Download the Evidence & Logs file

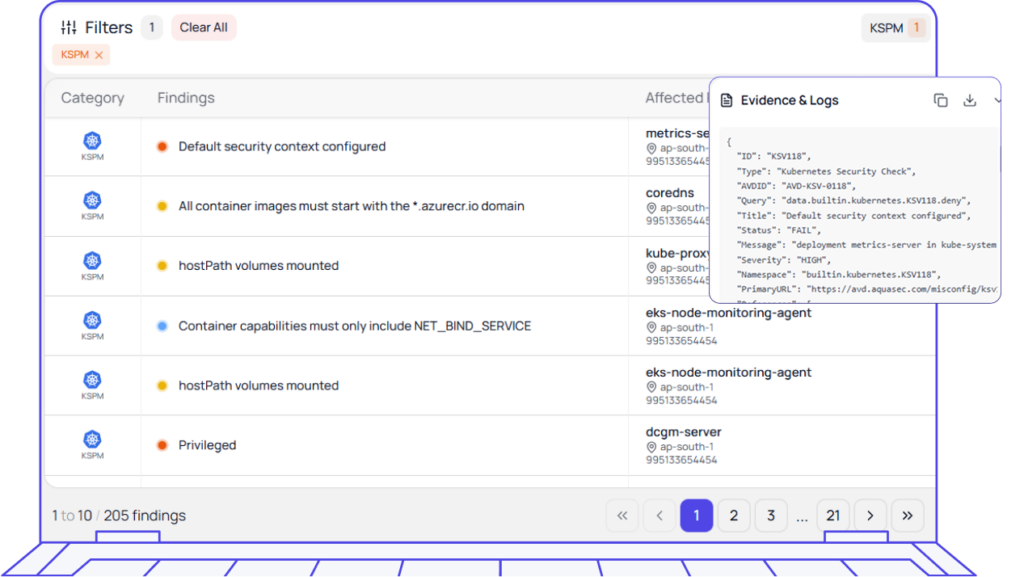(x=969, y=100)
